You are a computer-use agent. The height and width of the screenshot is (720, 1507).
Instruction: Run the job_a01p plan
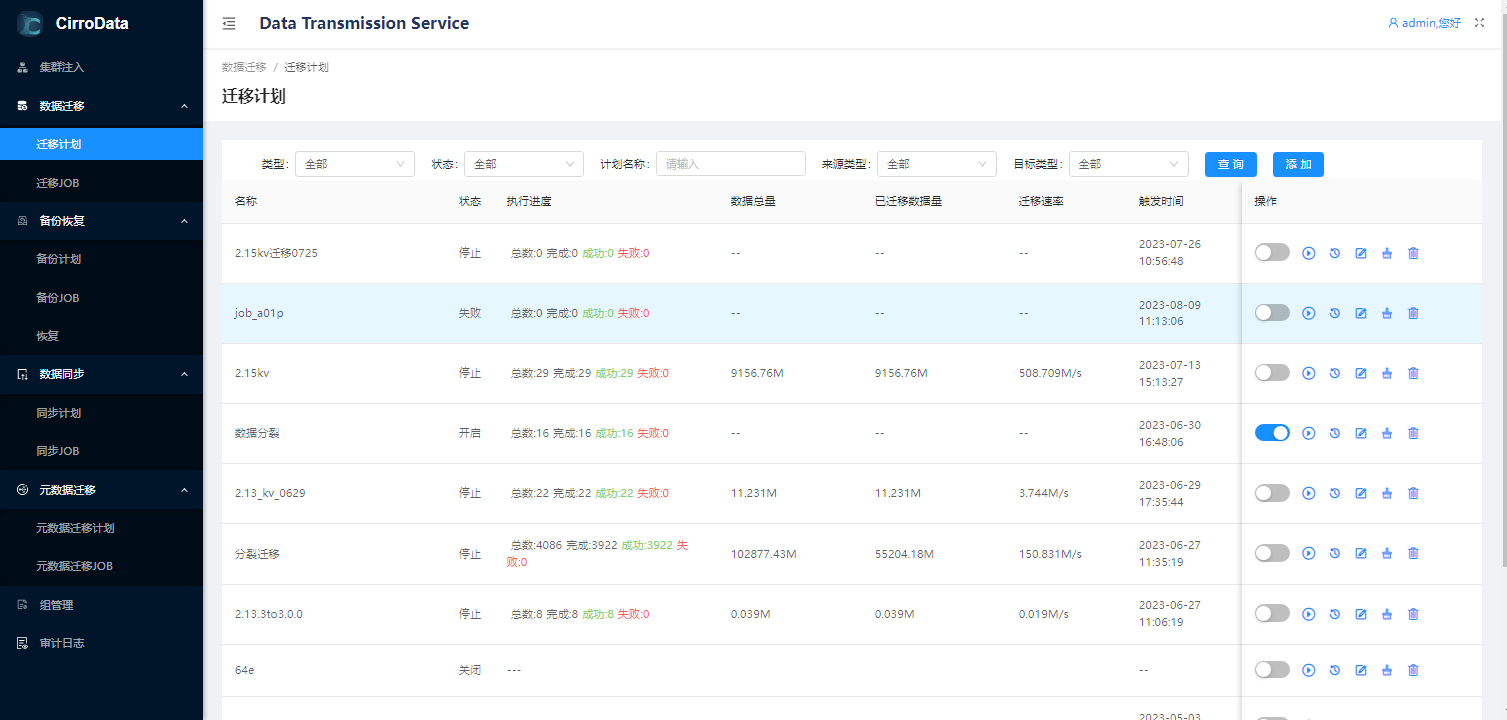(1309, 313)
